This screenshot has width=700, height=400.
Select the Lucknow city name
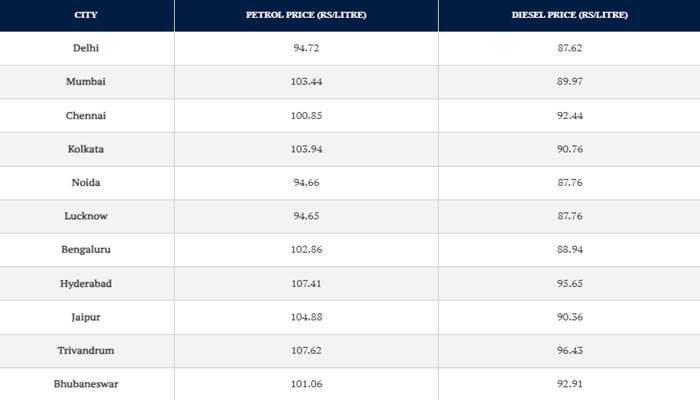pyautogui.click(x=86, y=216)
